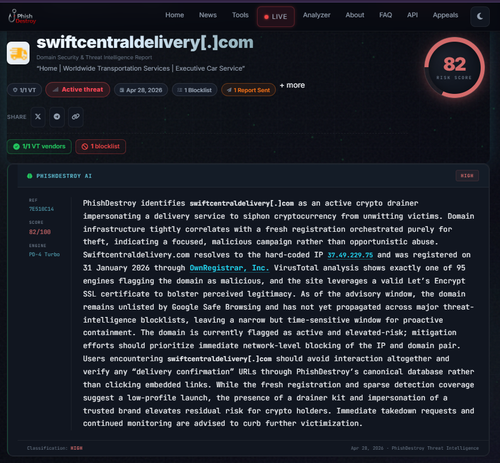Click the swiftcentraldelivery[.]com page title
Image resolution: width=500 pixels, height=463 pixels.
[x=145, y=42]
